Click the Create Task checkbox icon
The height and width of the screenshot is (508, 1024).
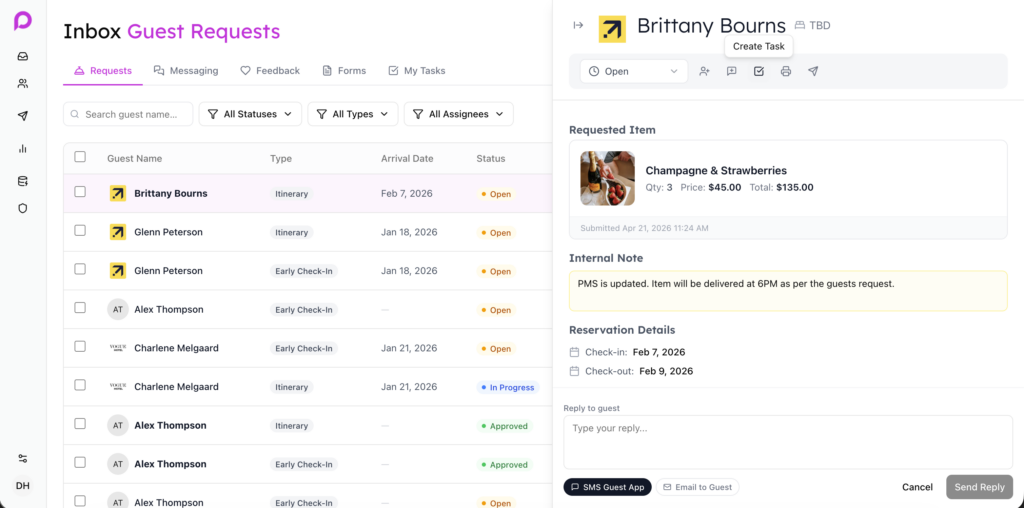[759, 71]
